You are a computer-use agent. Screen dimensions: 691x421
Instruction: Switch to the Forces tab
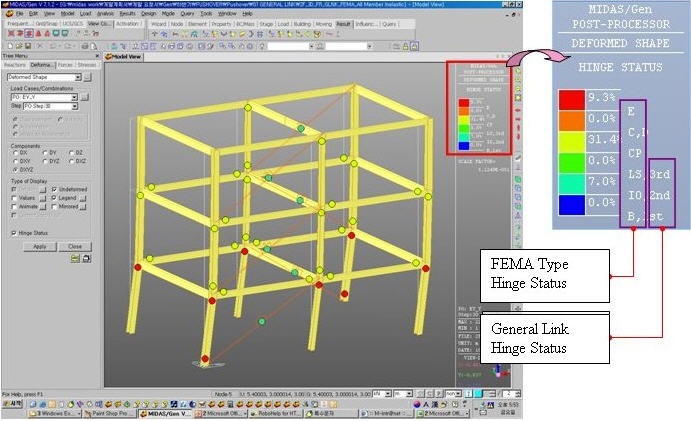(65, 64)
